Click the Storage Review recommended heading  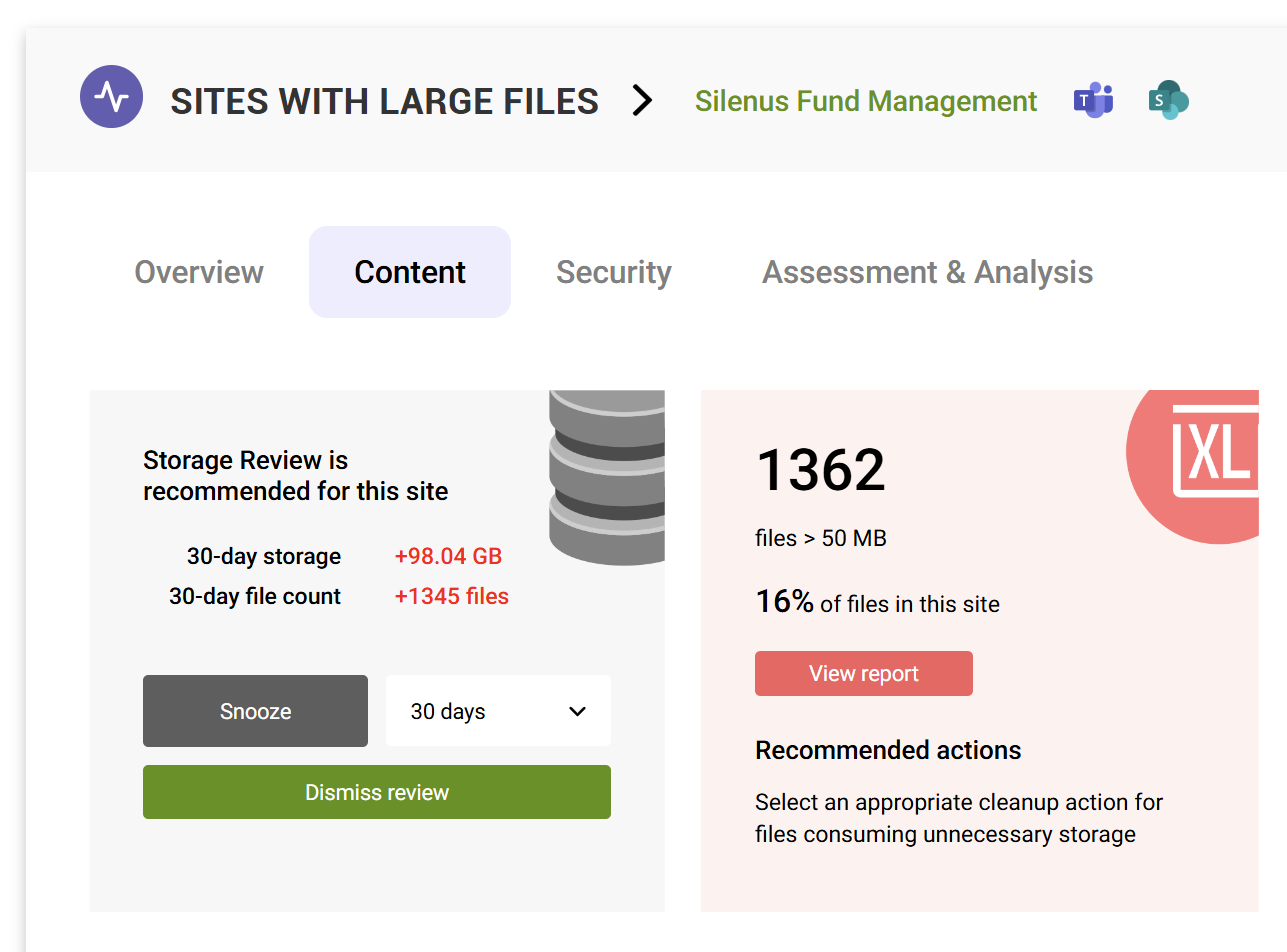[x=296, y=476]
